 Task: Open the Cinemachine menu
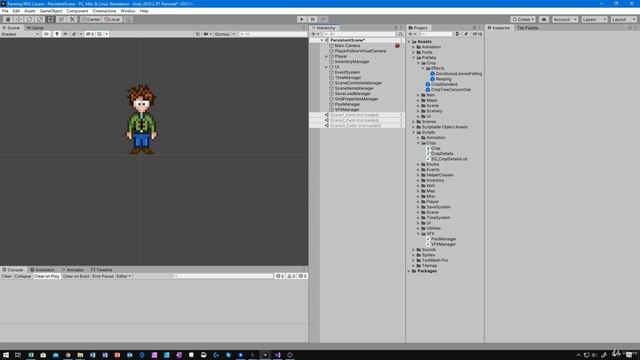[x=104, y=11]
